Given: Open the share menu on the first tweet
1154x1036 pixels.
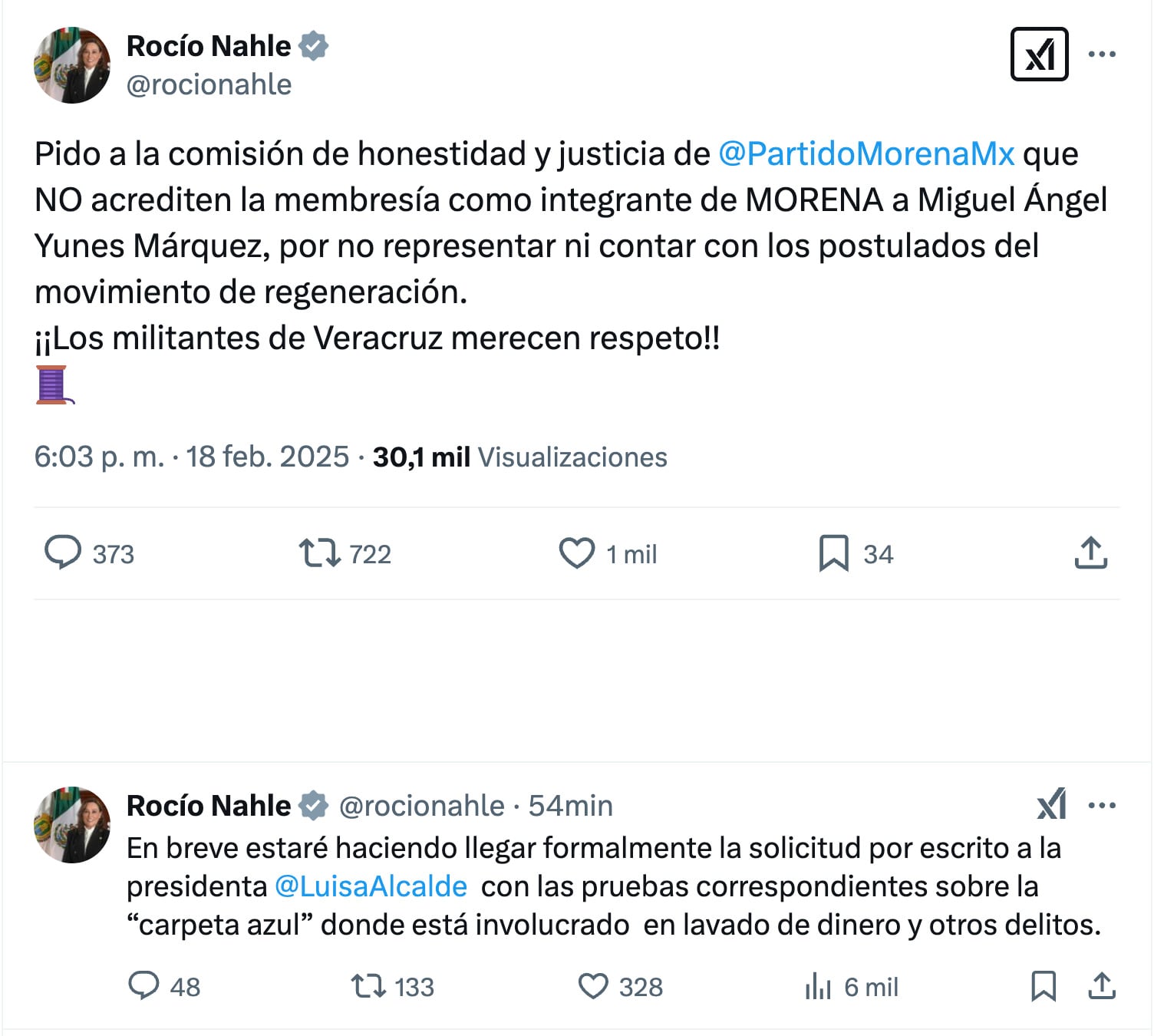Looking at the screenshot, I should click(1093, 553).
